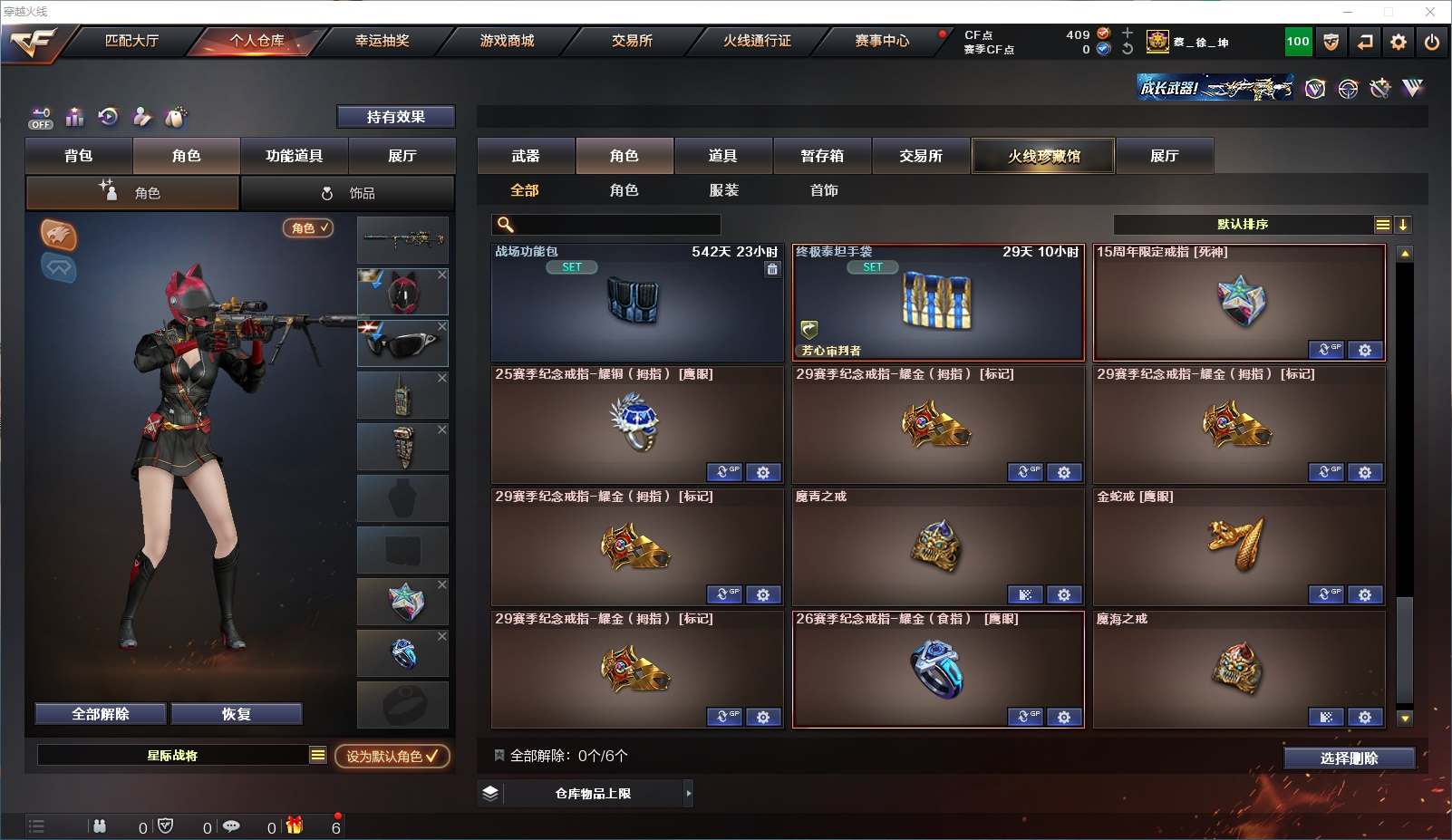
Task: Expand the 仓库物品上限 arrow
Action: pyautogui.click(x=689, y=793)
